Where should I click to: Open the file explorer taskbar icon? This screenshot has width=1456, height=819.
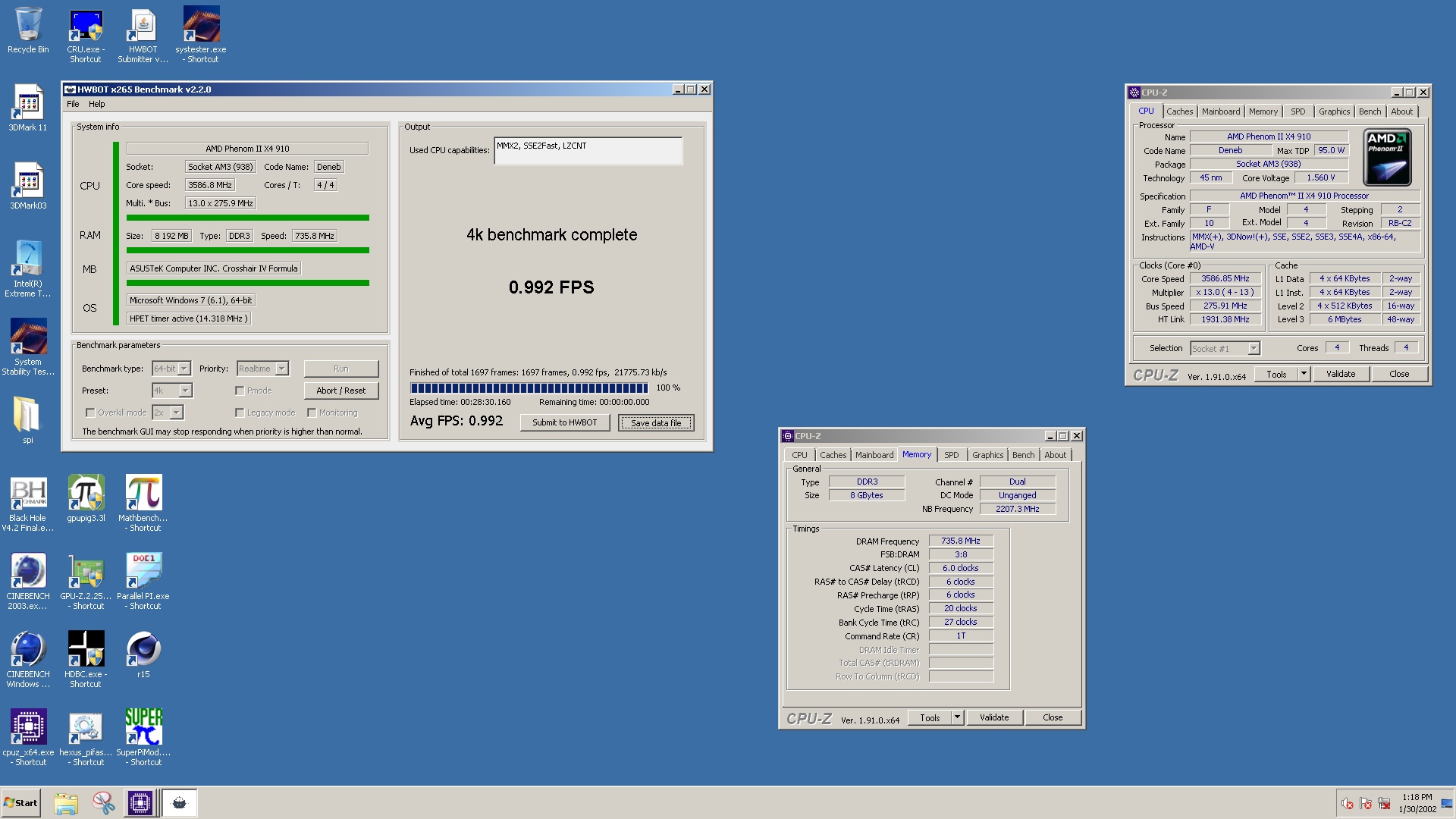click(66, 803)
